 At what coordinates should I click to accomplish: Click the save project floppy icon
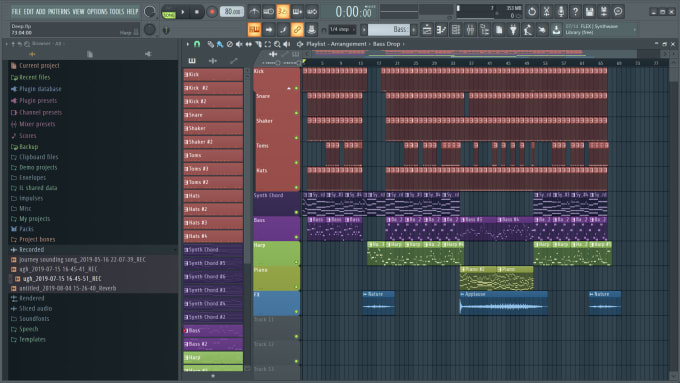[x=589, y=12]
